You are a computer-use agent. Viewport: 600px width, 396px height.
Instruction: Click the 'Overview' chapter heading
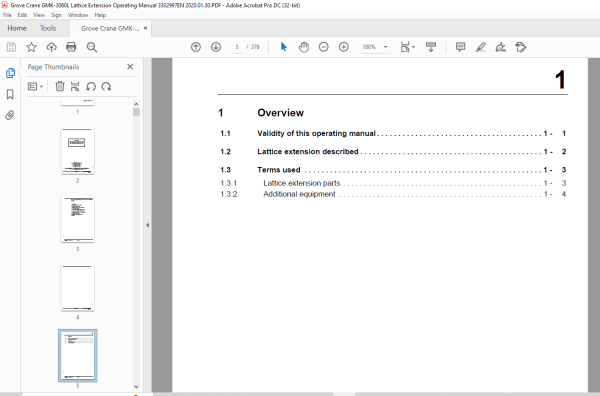coord(280,113)
